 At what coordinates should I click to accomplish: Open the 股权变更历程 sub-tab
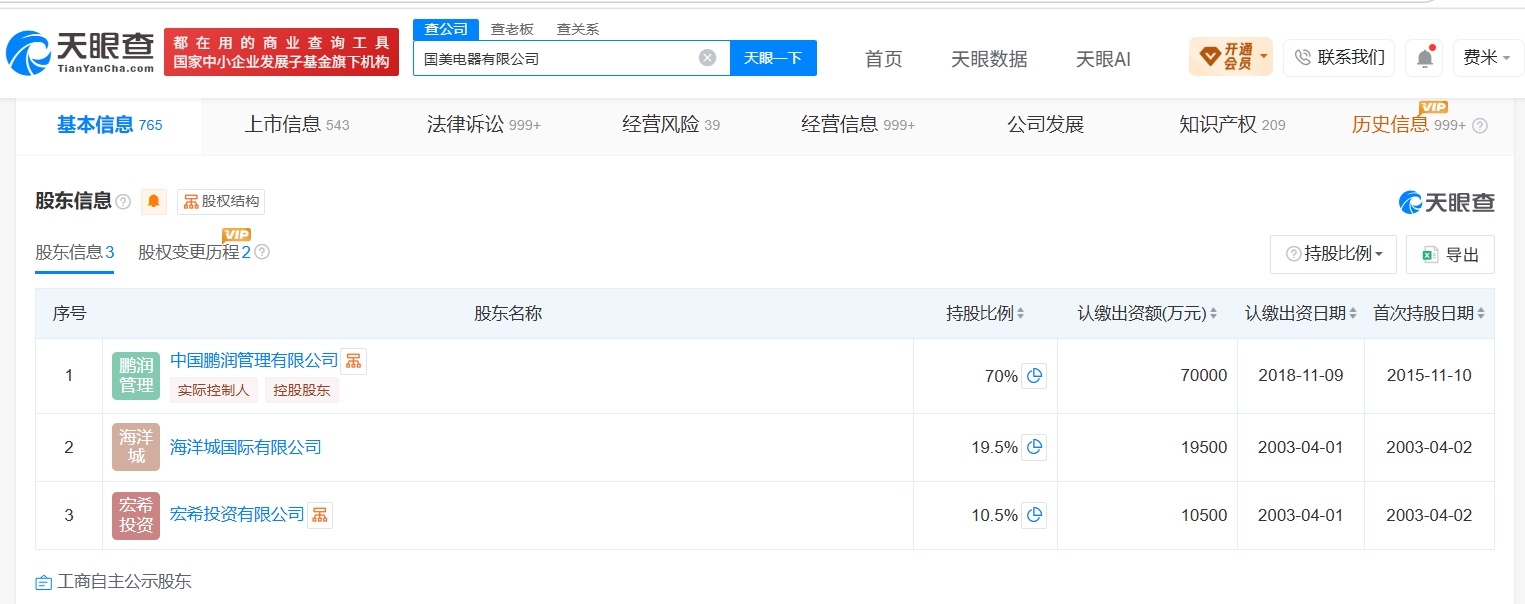(194, 252)
